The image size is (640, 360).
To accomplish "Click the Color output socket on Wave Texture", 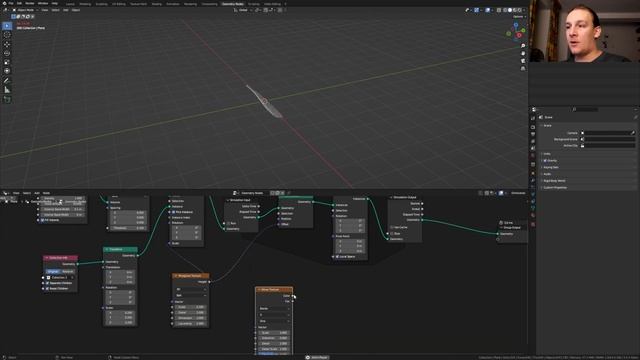I will [293, 296].
